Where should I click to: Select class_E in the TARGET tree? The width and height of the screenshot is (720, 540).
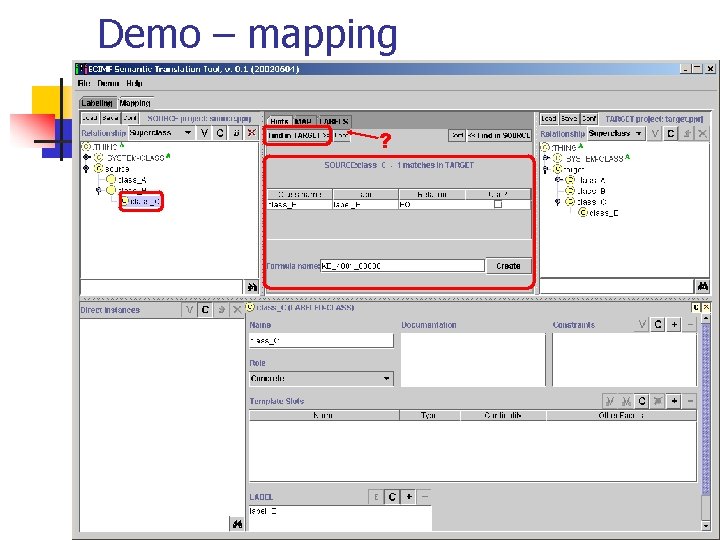(x=604, y=213)
